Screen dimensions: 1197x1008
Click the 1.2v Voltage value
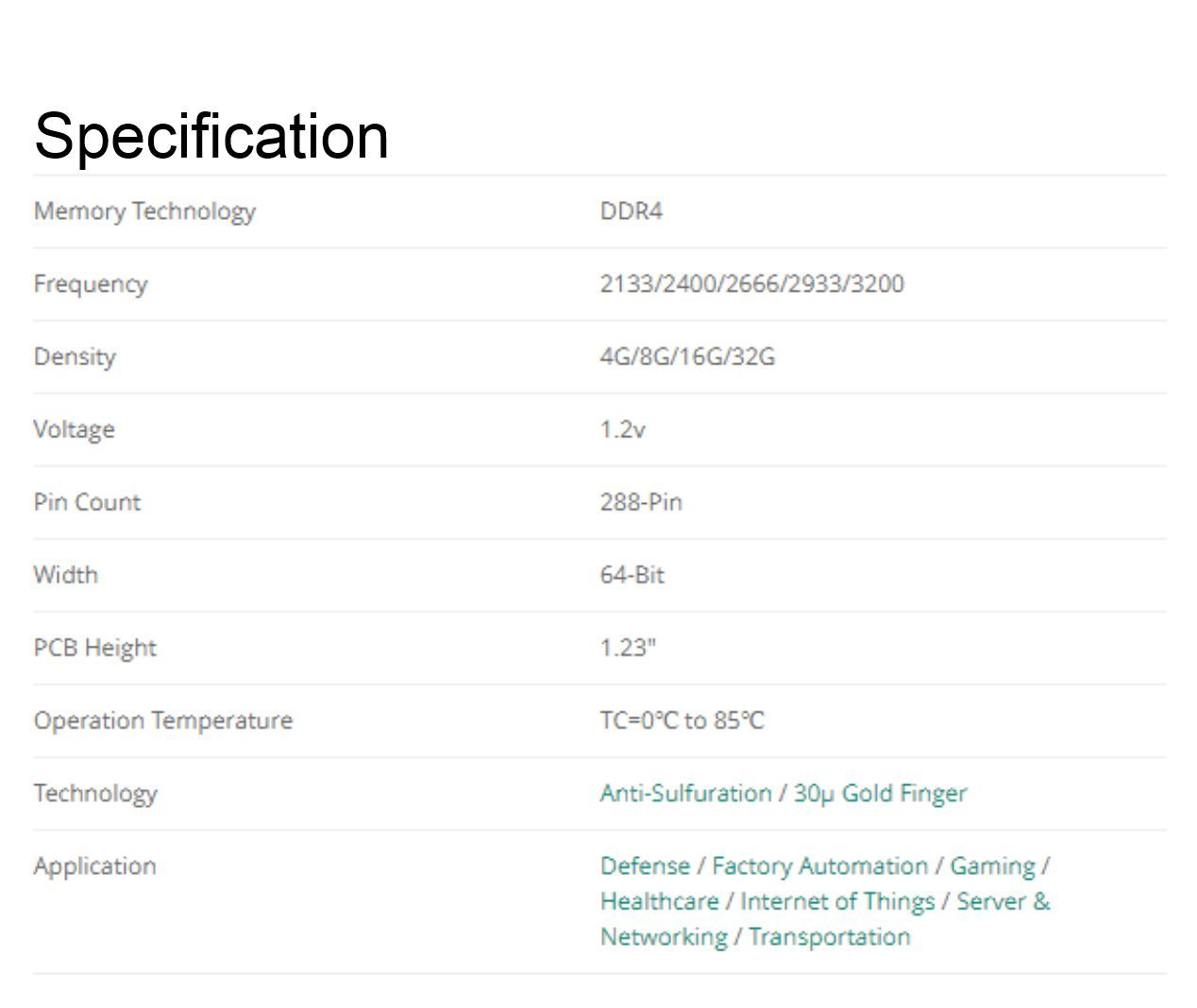[x=623, y=429]
